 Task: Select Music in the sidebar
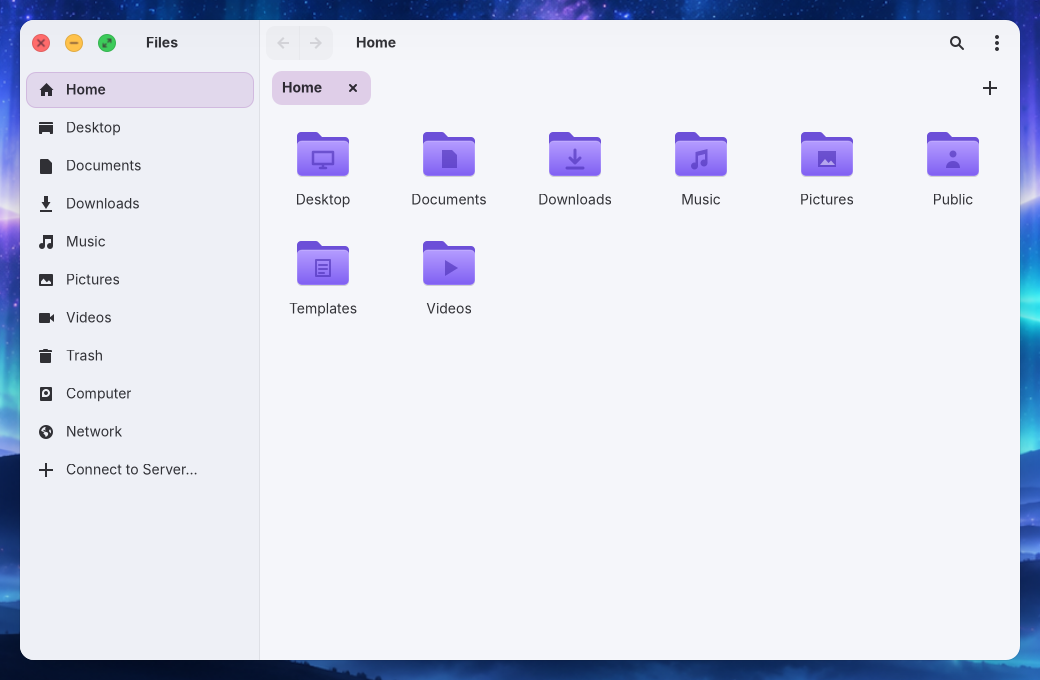click(x=140, y=241)
